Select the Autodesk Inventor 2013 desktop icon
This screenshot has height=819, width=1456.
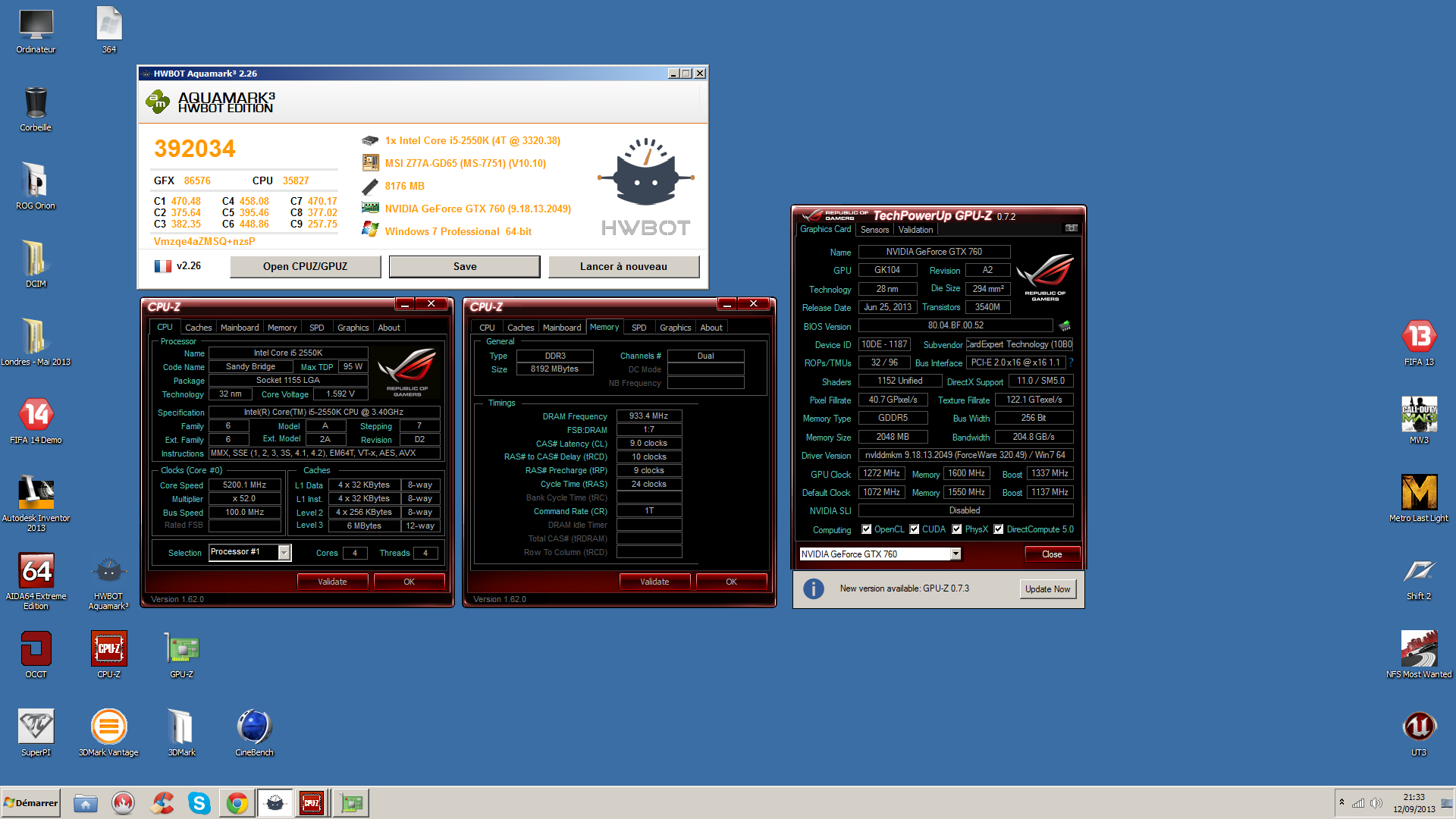36,502
